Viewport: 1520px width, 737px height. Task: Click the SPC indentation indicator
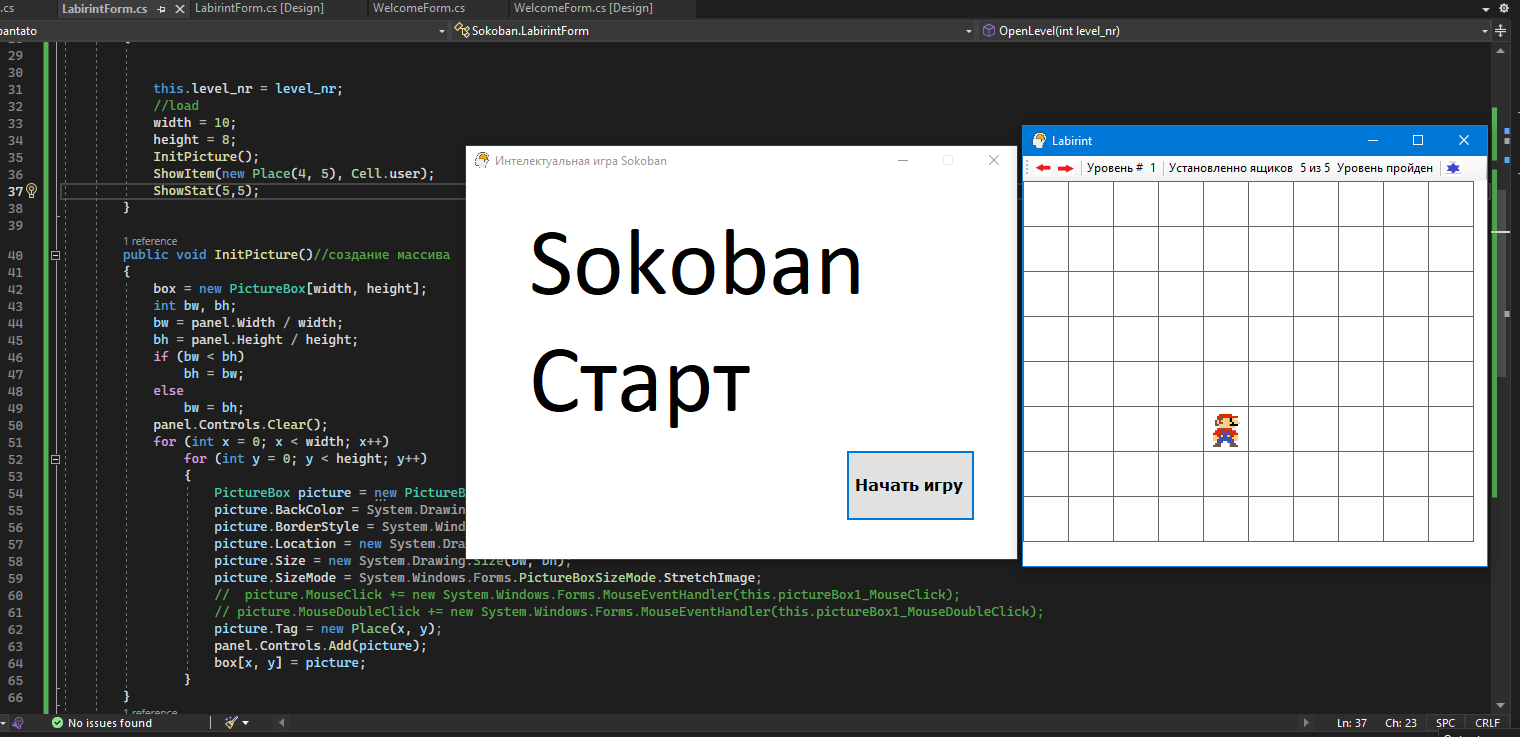(1446, 722)
